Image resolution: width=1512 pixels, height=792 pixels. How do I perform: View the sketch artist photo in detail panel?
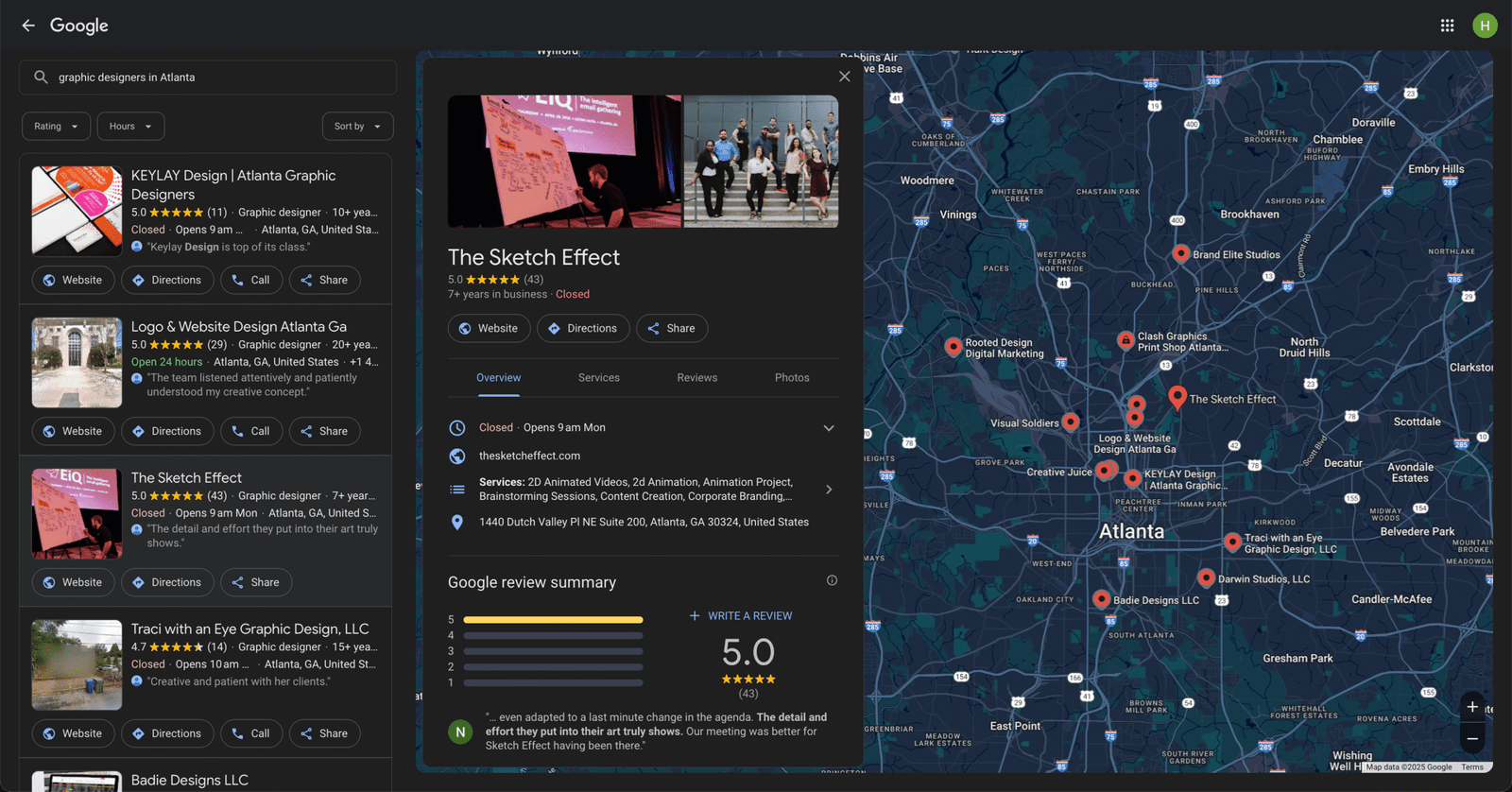564,161
